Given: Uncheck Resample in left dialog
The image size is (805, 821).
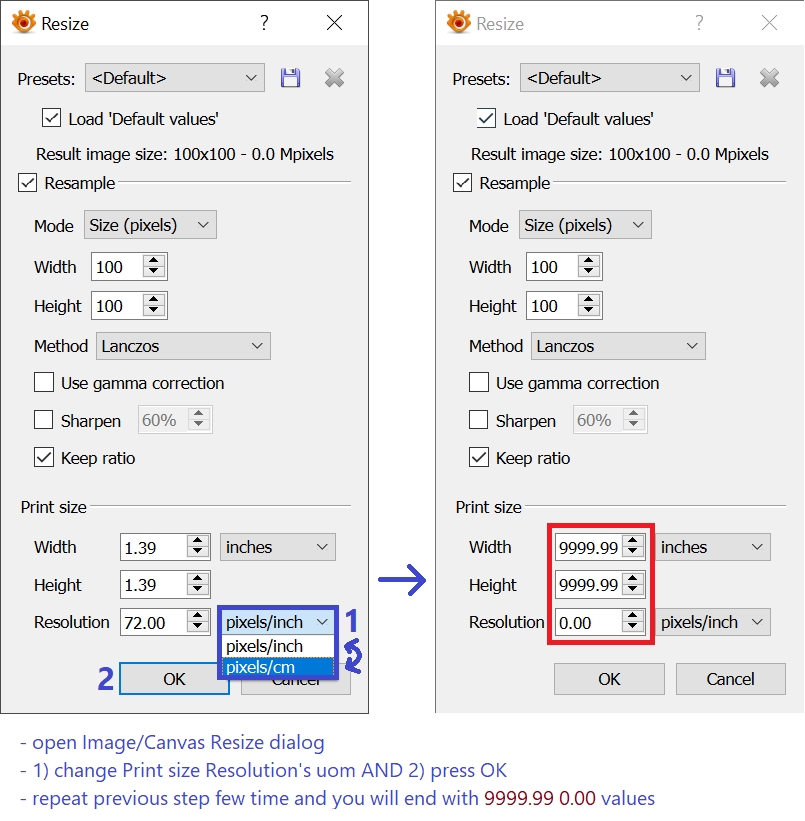Looking at the screenshot, I should pyautogui.click(x=27, y=183).
